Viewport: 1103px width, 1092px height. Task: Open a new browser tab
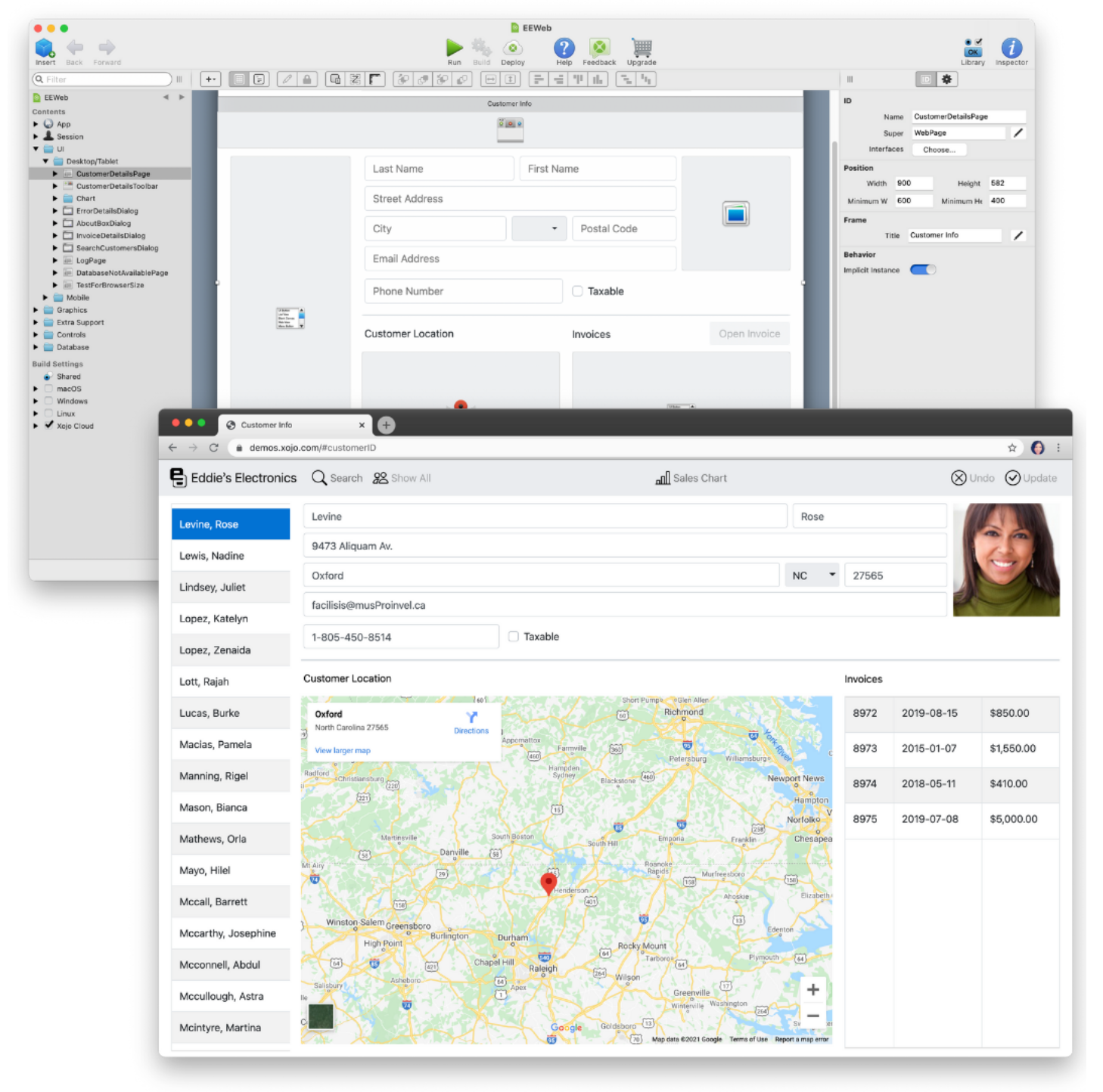point(386,425)
